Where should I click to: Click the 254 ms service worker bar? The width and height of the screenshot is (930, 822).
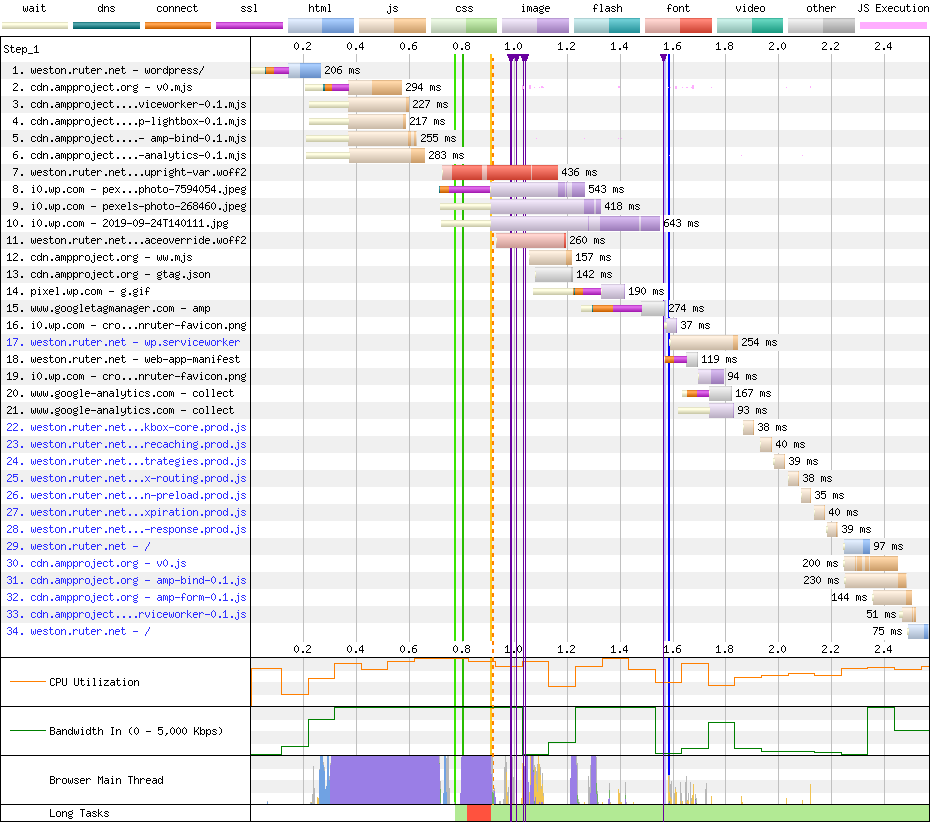tap(703, 342)
